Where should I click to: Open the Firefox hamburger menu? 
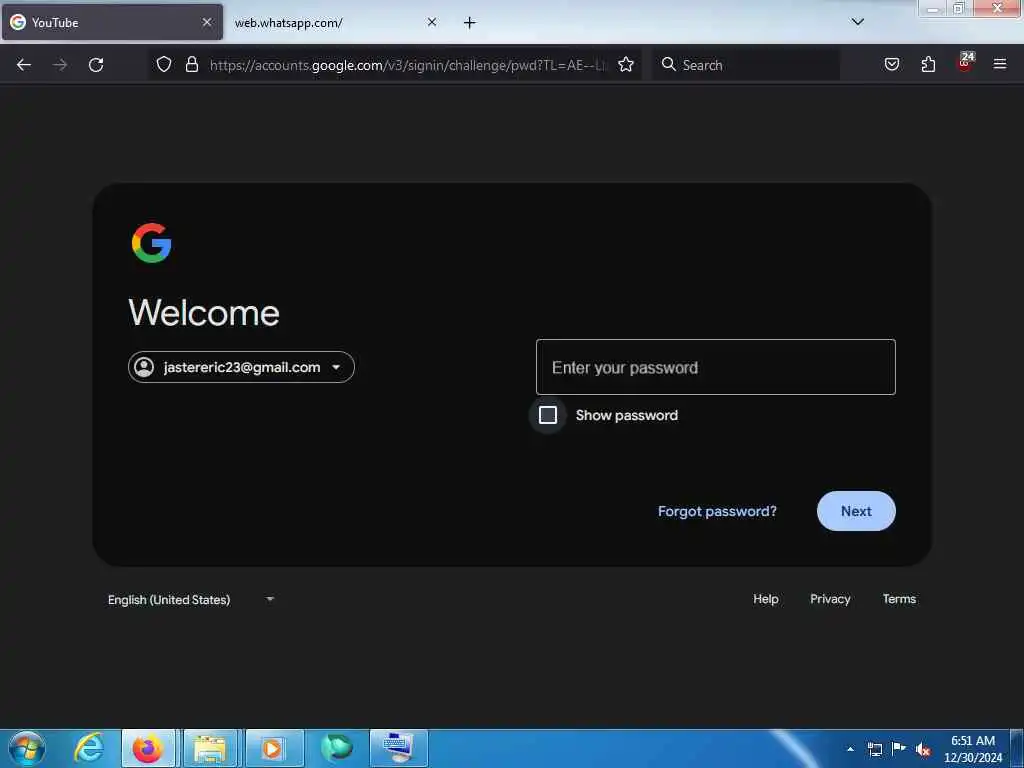(1000, 64)
